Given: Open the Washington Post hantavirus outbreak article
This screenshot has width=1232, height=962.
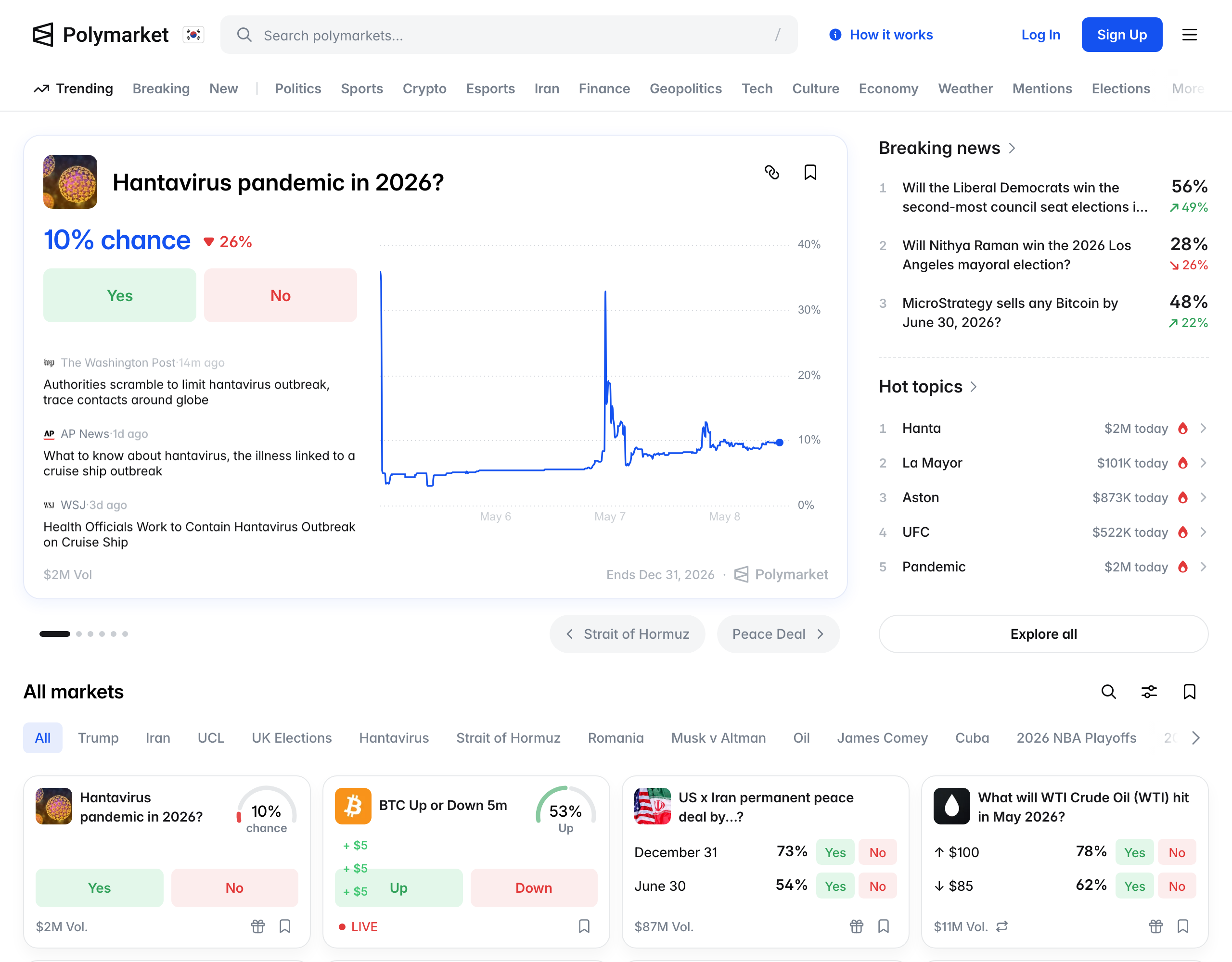Looking at the screenshot, I should [200, 382].
